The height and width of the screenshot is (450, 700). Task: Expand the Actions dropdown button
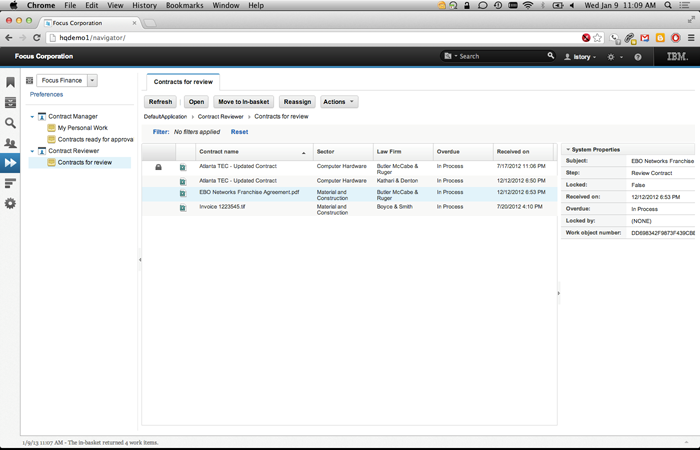(x=339, y=102)
